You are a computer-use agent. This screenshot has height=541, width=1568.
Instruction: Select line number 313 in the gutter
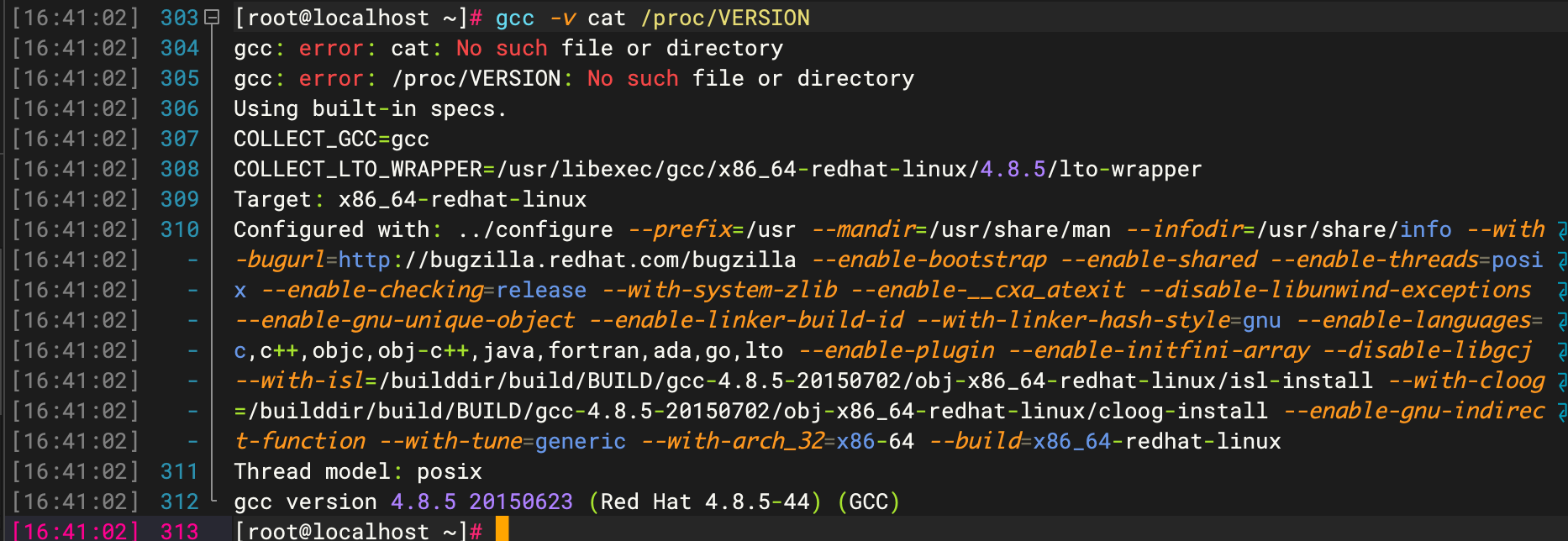(179, 531)
